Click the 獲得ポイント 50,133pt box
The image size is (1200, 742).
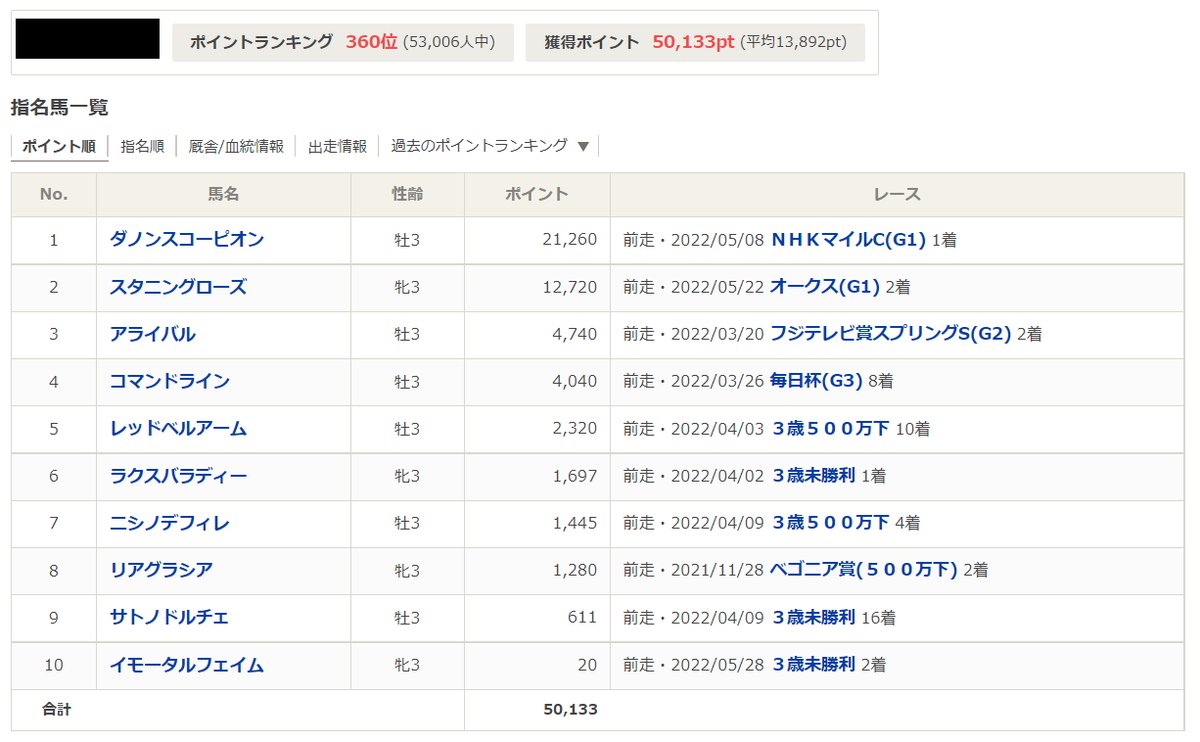695,43
